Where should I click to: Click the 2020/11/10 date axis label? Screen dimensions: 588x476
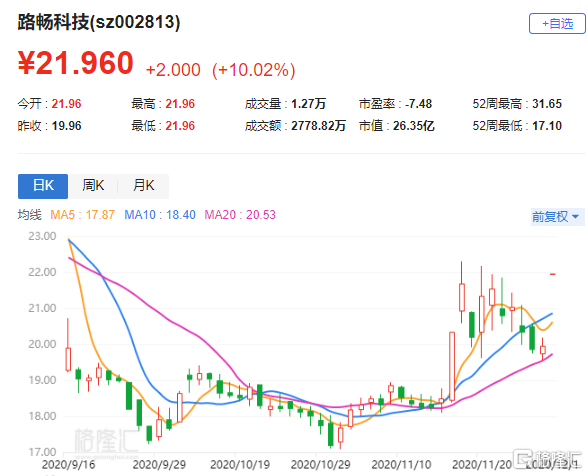click(401, 465)
